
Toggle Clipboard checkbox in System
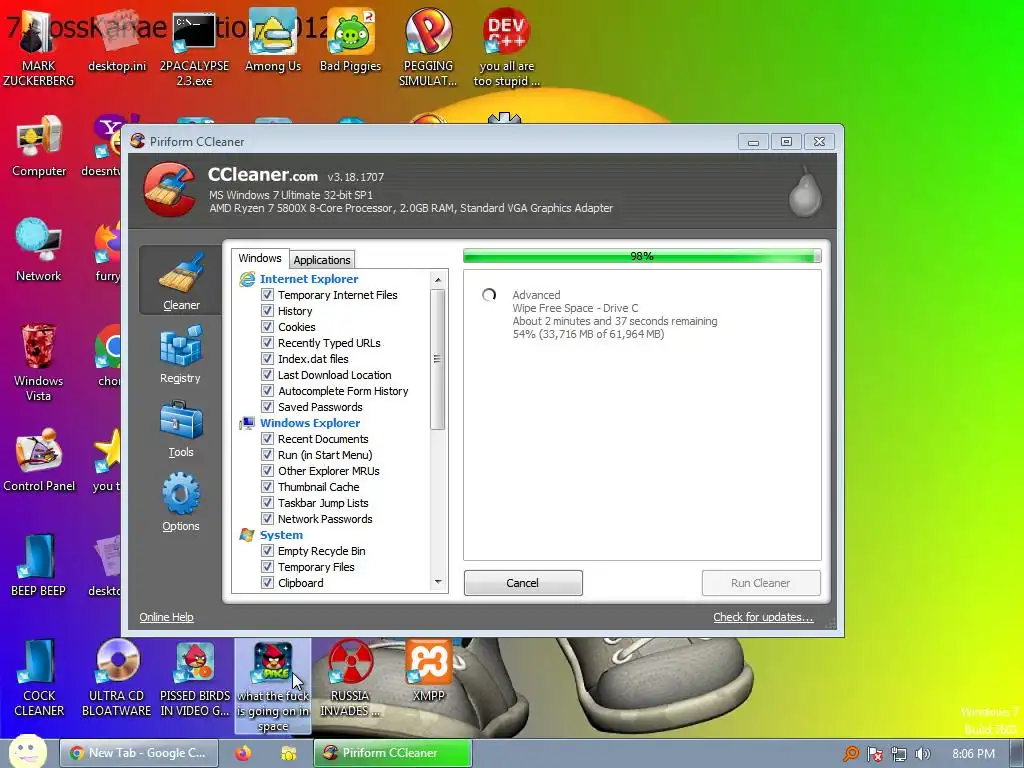click(267, 583)
